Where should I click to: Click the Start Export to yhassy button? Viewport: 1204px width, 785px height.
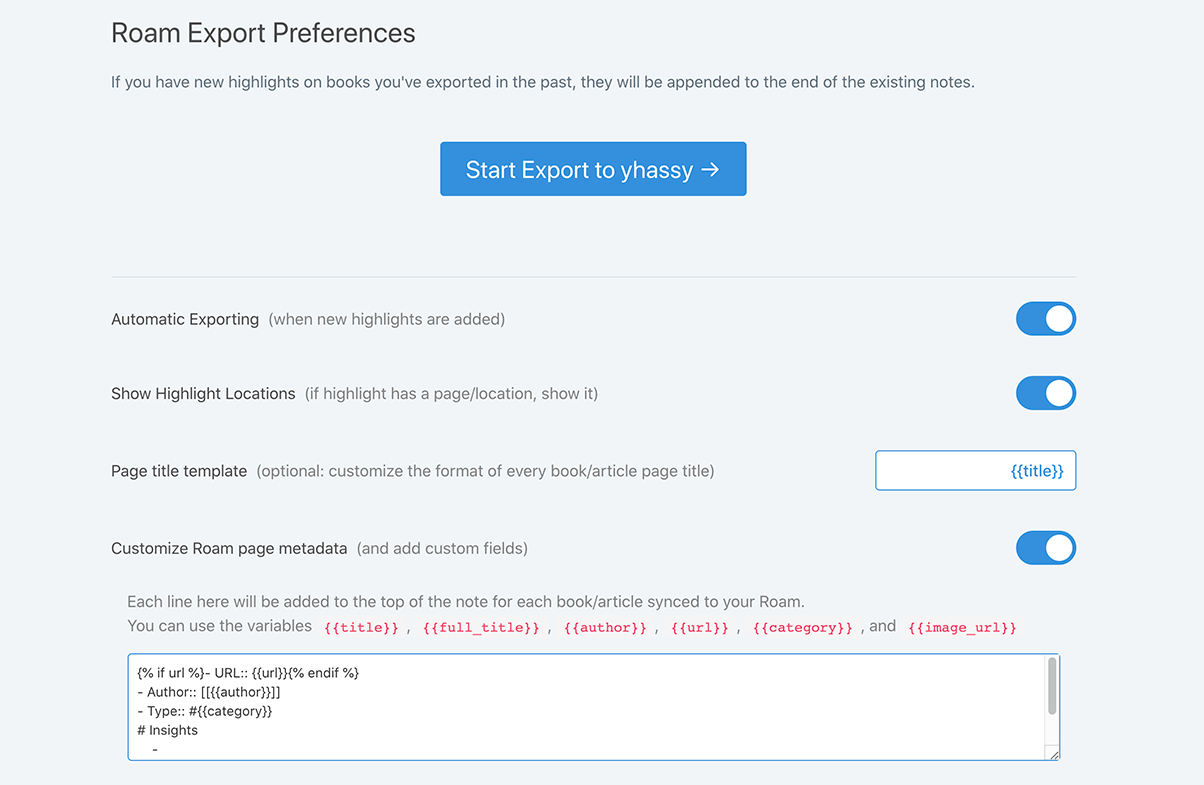[x=593, y=169]
